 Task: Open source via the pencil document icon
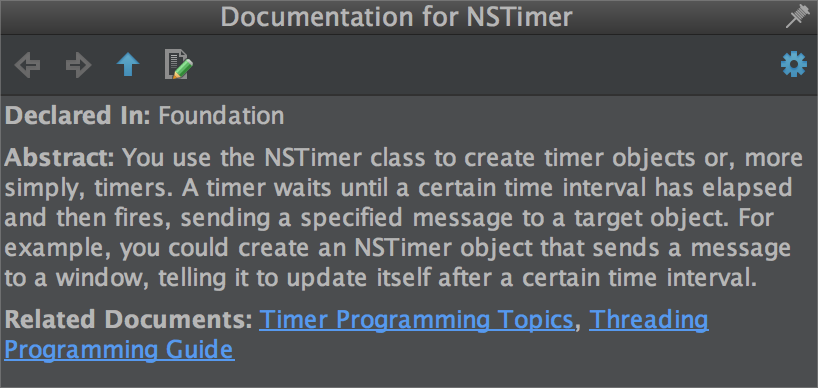point(179,65)
